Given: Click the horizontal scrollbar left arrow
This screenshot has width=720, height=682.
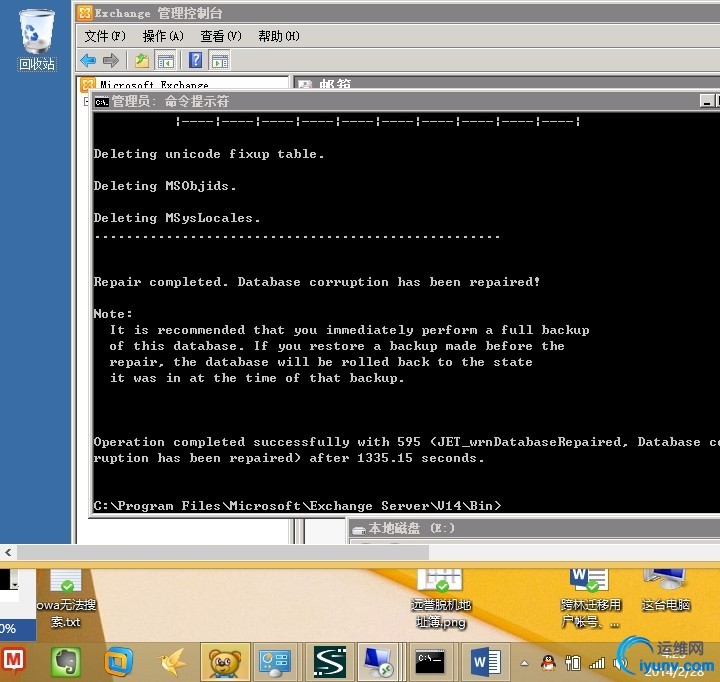Looking at the screenshot, I should 8,552.
